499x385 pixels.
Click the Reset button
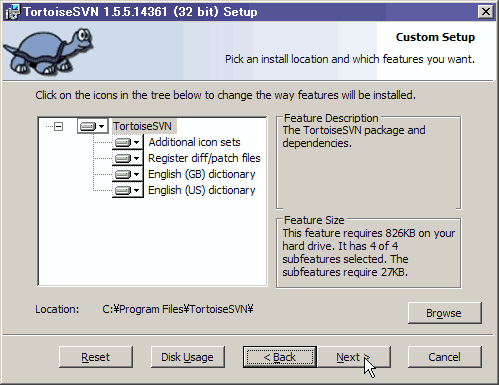pos(96,357)
